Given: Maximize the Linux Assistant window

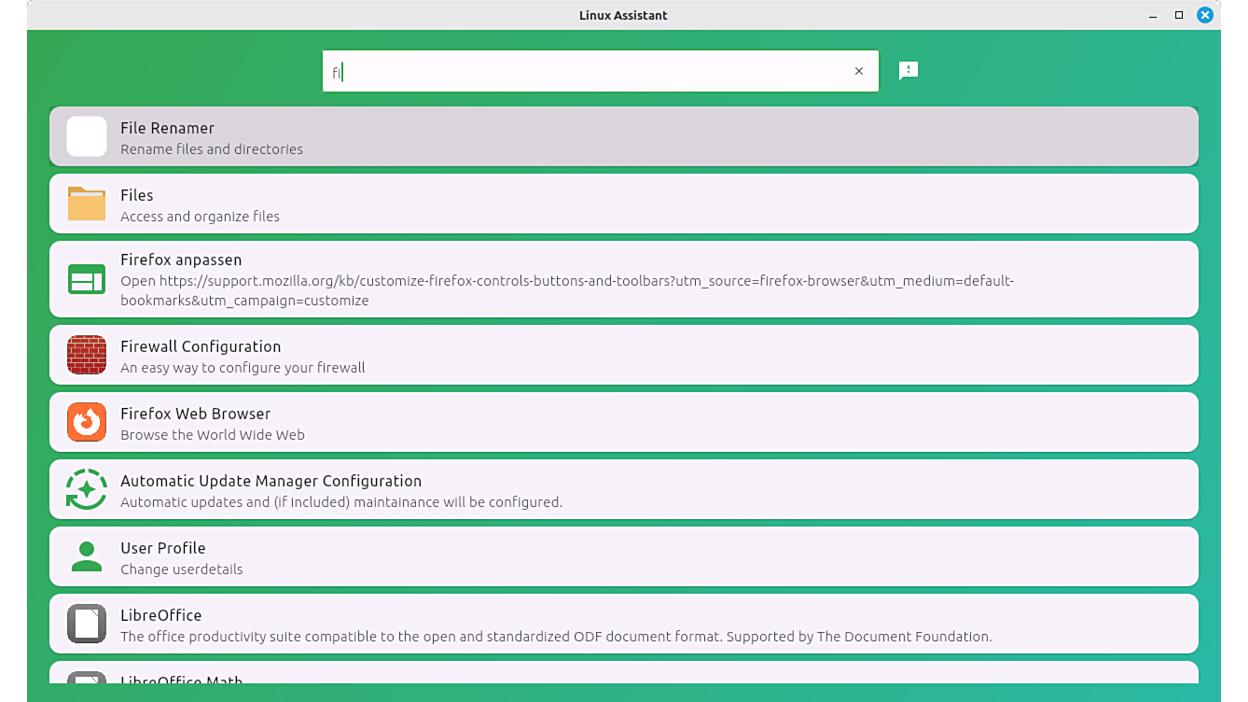Looking at the screenshot, I should tap(1179, 15).
